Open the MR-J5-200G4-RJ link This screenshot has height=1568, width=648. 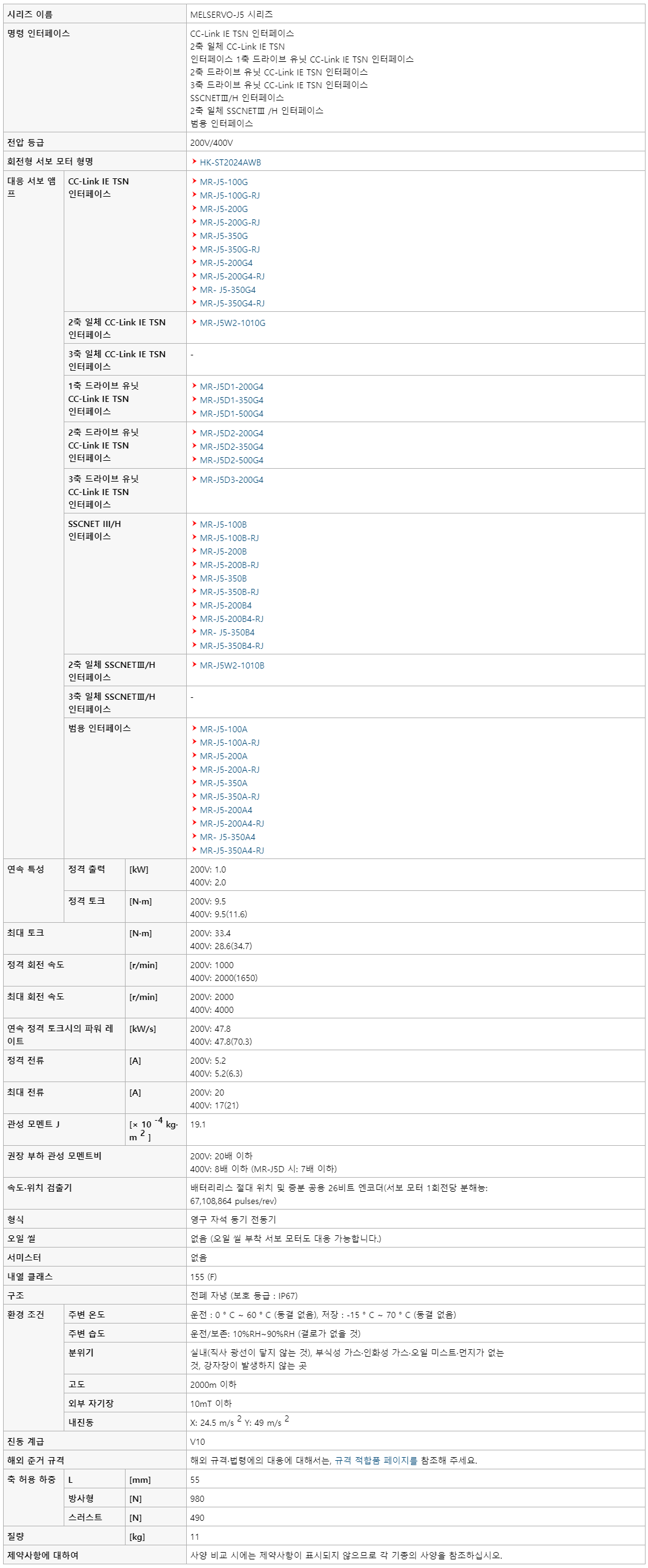(232, 276)
